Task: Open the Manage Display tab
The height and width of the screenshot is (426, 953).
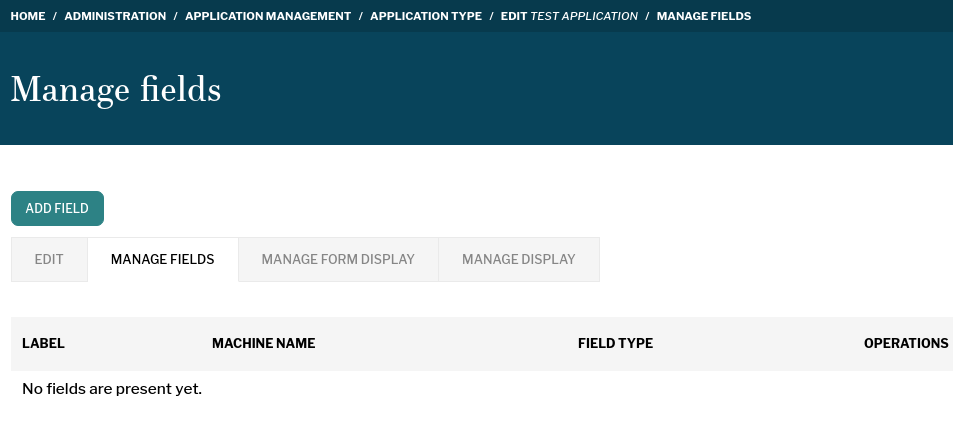Action: (x=518, y=259)
